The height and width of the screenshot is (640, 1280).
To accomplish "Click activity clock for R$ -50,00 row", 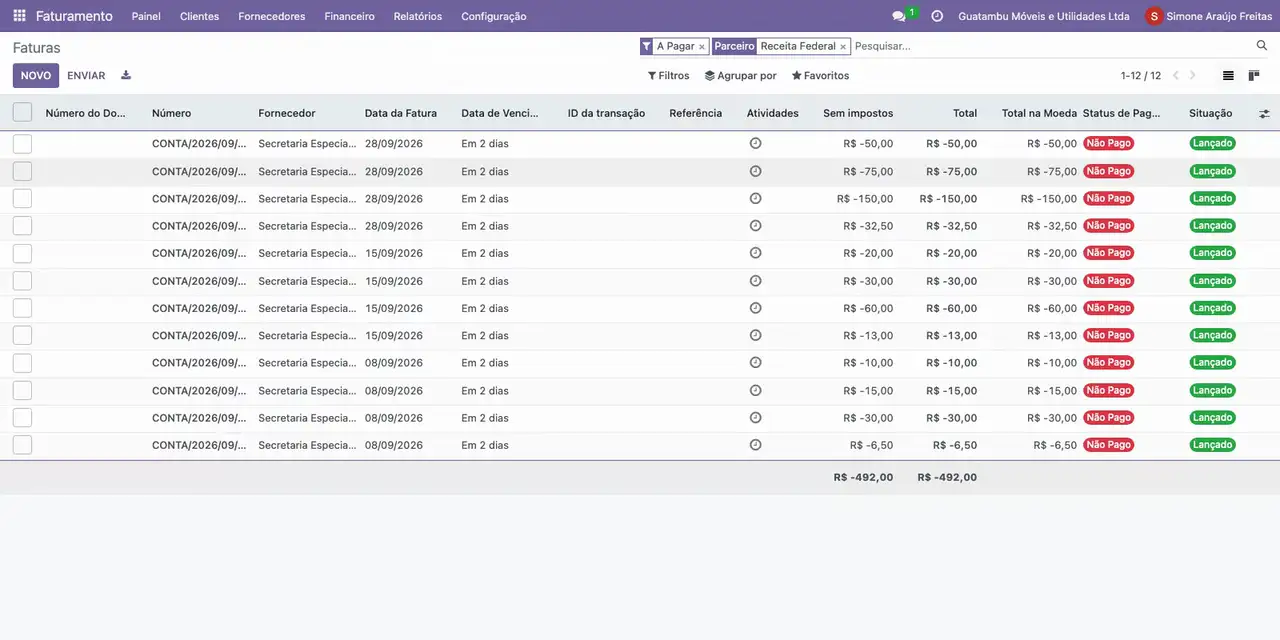I will [755, 143].
